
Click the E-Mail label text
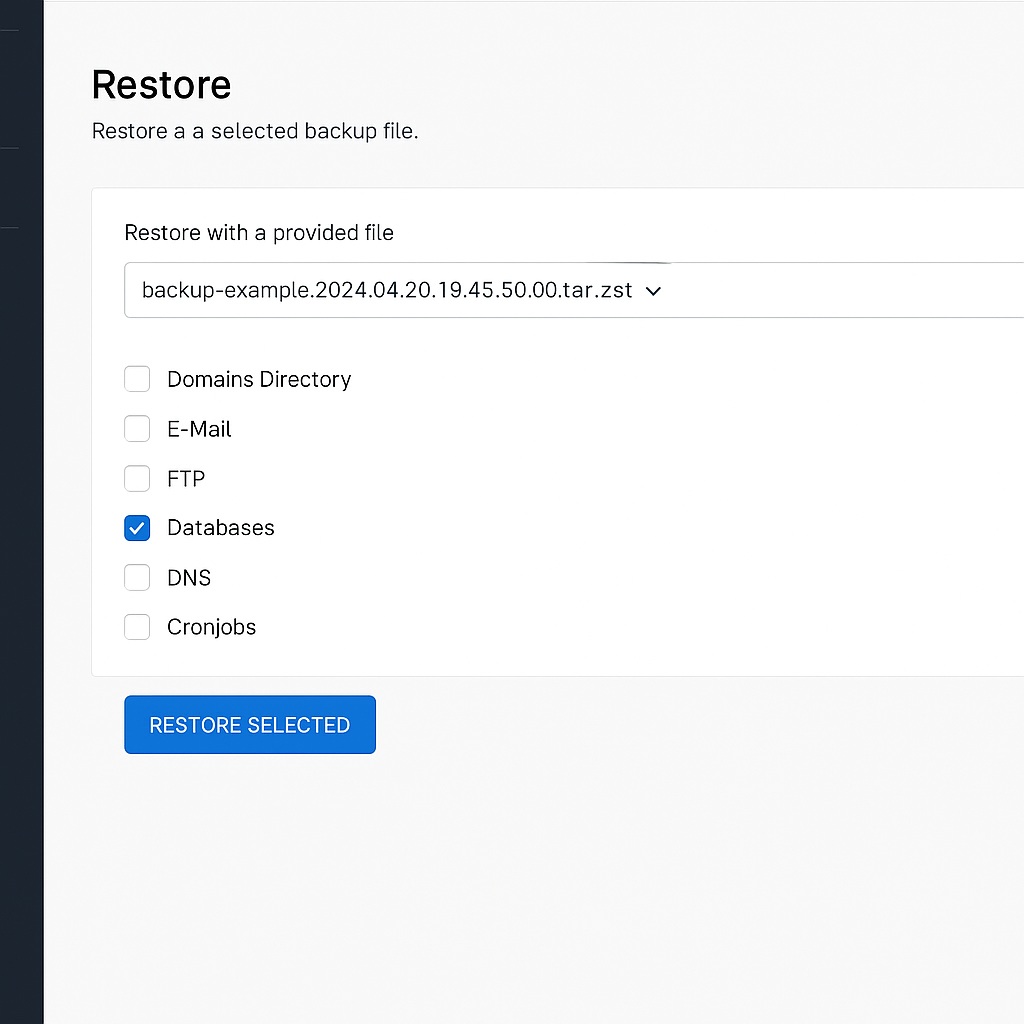[x=199, y=429]
